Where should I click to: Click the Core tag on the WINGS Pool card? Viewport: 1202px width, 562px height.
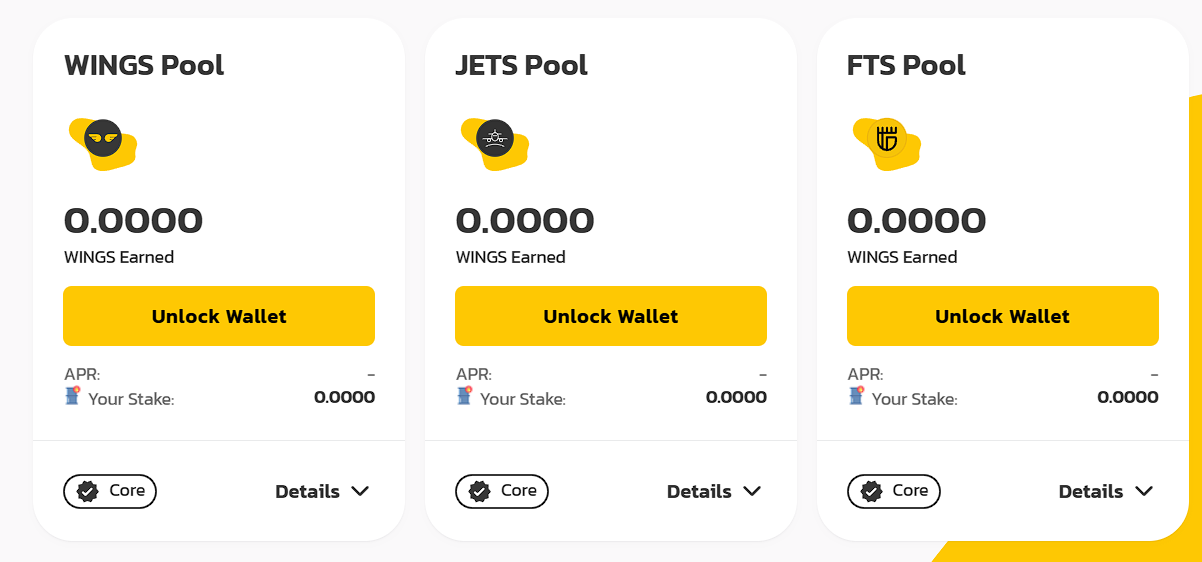[110, 491]
